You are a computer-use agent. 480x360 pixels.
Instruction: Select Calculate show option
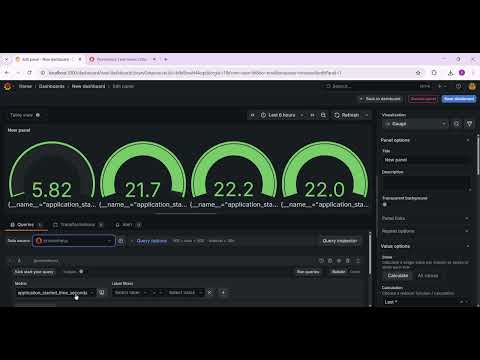pyautogui.click(x=398, y=276)
